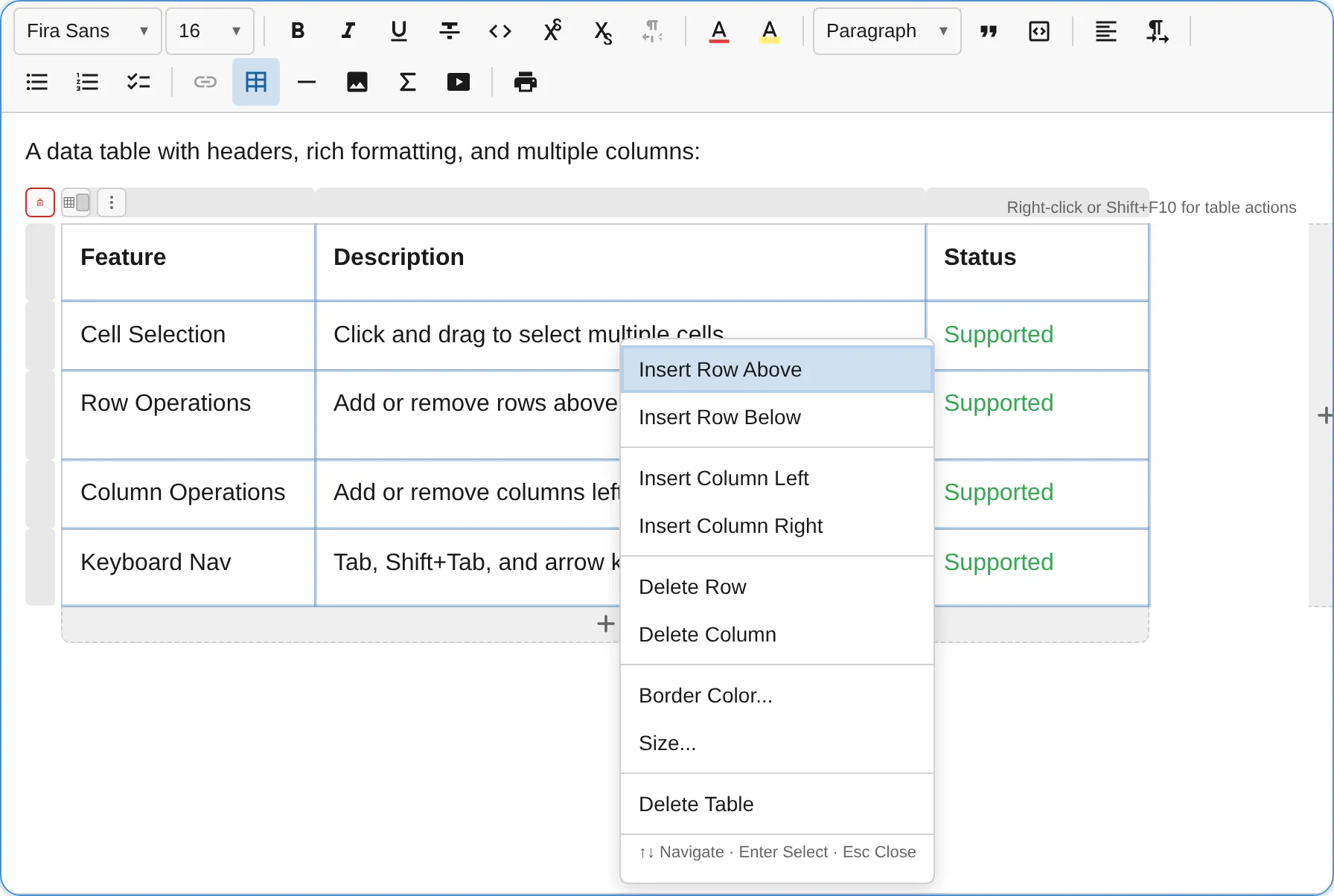Apply subscript formatting
Viewport: 1334px width, 896px height.
(x=602, y=31)
